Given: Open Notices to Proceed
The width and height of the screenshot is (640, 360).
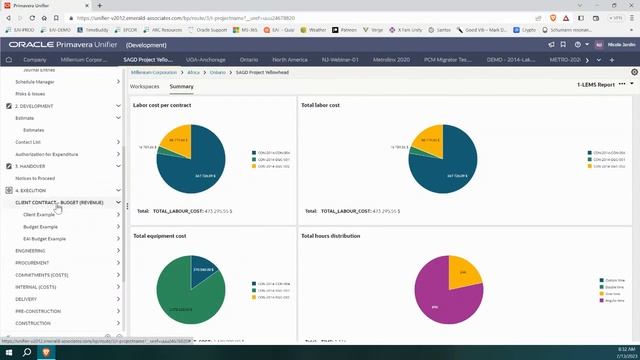Looking at the screenshot, I should click(x=35, y=178).
